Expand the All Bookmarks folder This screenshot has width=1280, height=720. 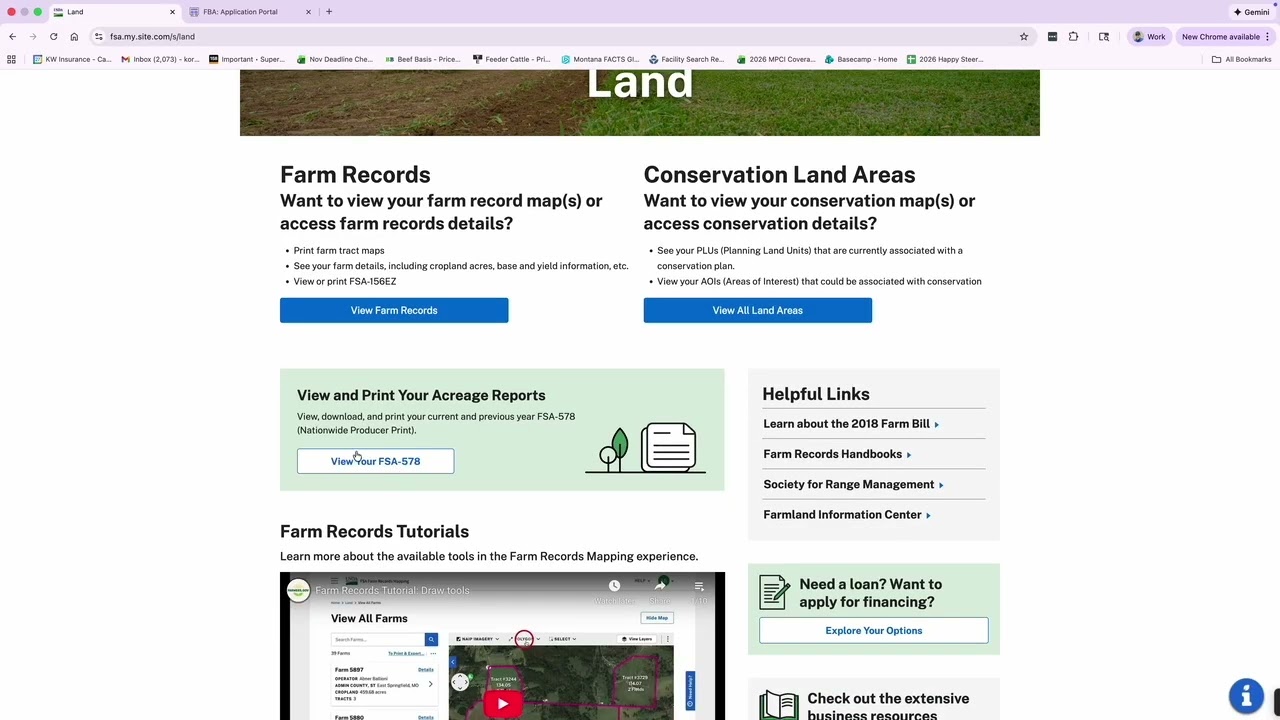click(1241, 59)
